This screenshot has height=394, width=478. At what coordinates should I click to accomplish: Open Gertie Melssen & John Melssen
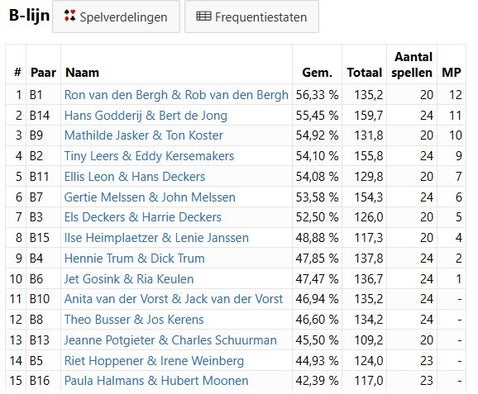tap(150, 197)
